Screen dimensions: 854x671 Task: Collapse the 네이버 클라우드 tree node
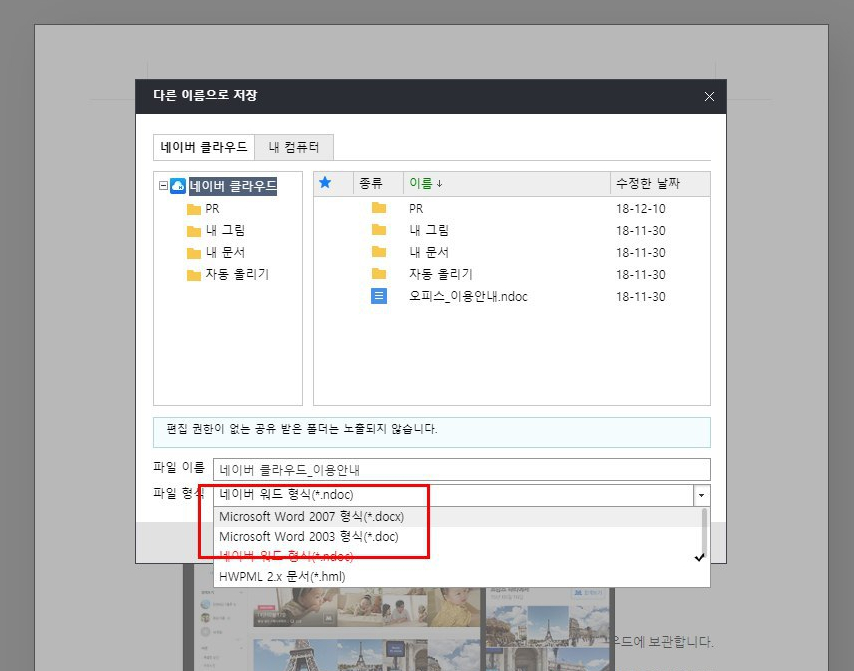[x=163, y=185]
